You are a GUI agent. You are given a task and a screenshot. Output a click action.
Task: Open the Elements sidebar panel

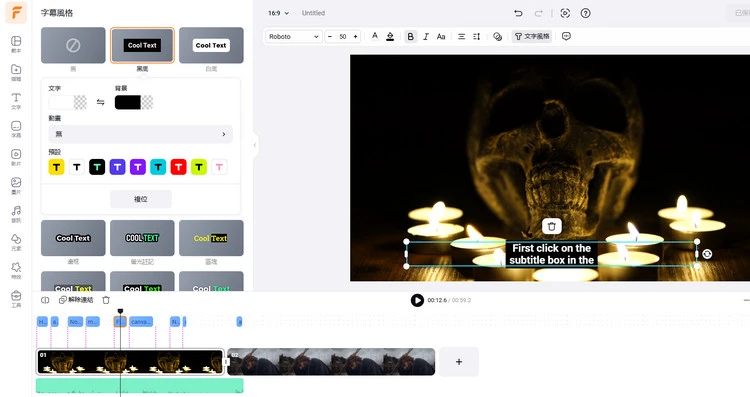pyautogui.click(x=16, y=242)
